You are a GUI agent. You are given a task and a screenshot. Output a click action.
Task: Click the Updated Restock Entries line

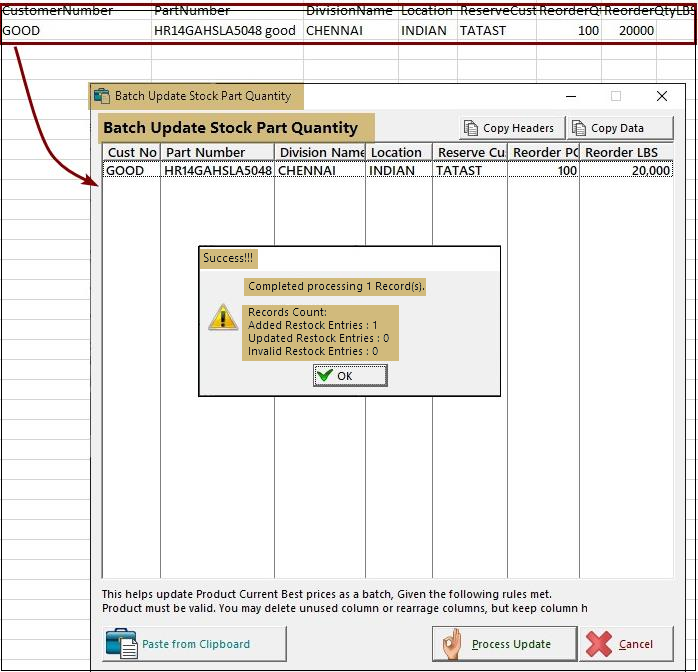point(318,338)
